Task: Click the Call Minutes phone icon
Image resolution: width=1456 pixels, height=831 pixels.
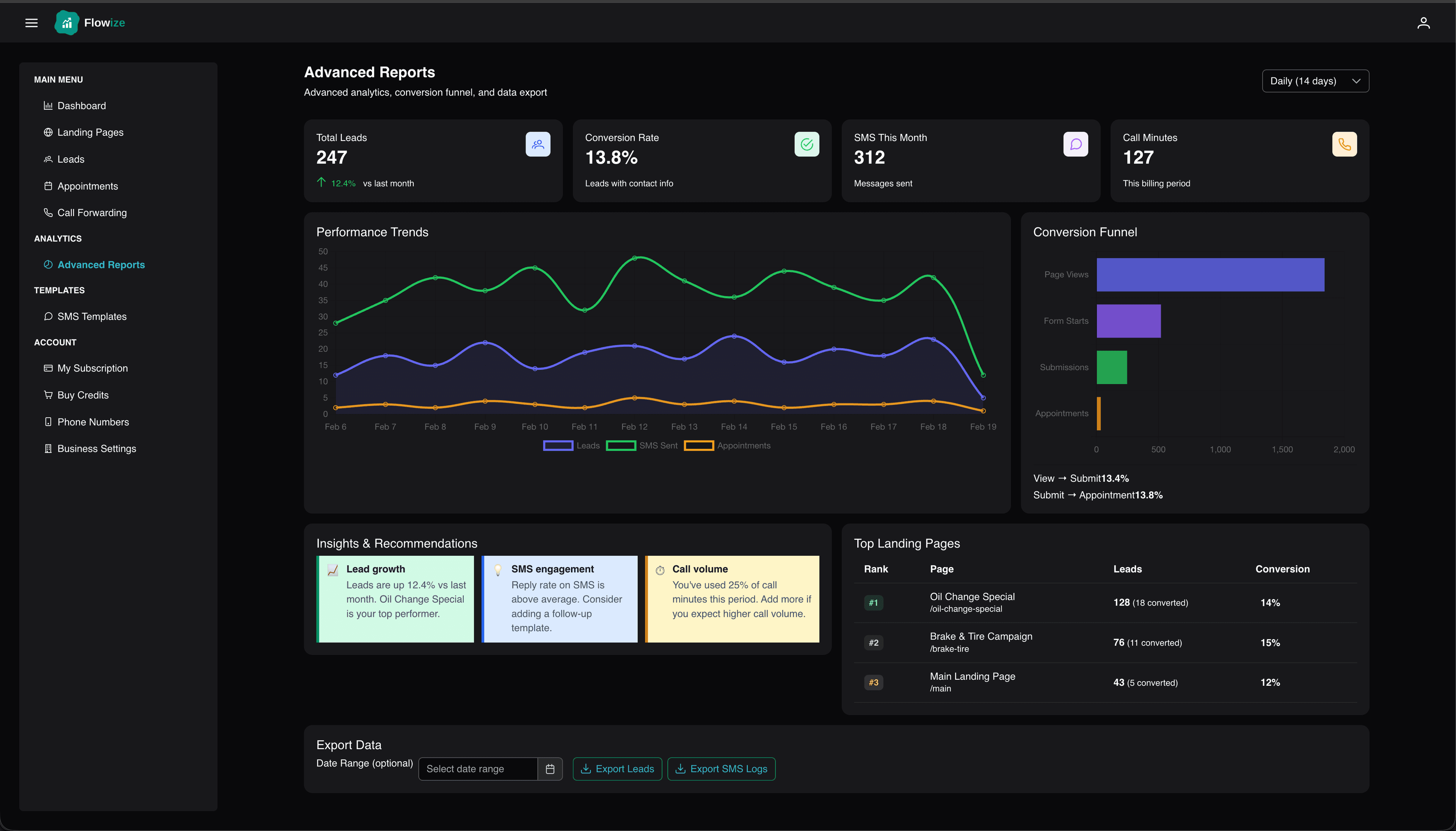Action: (1344, 144)
